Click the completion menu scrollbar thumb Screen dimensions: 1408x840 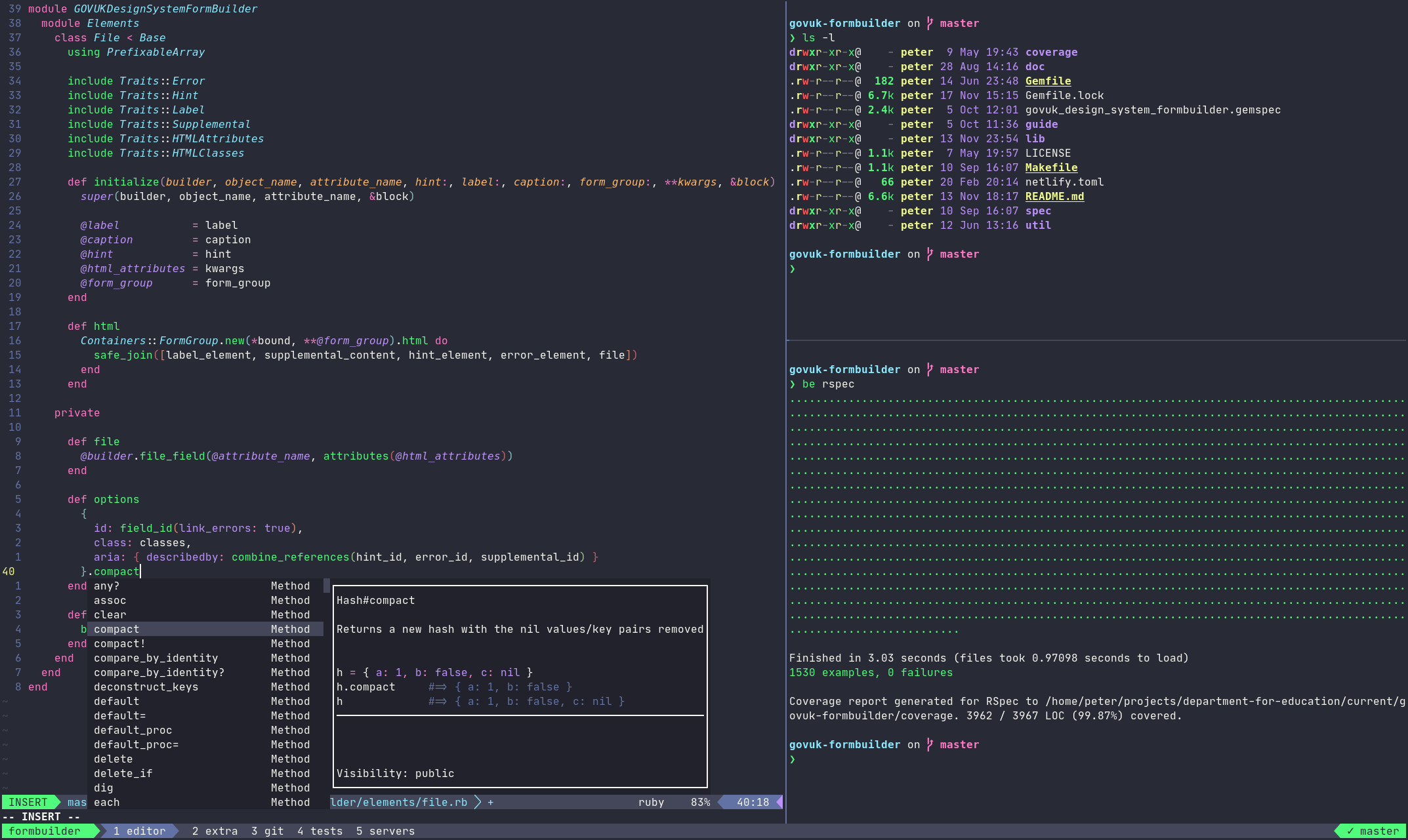tap(327, 586)
